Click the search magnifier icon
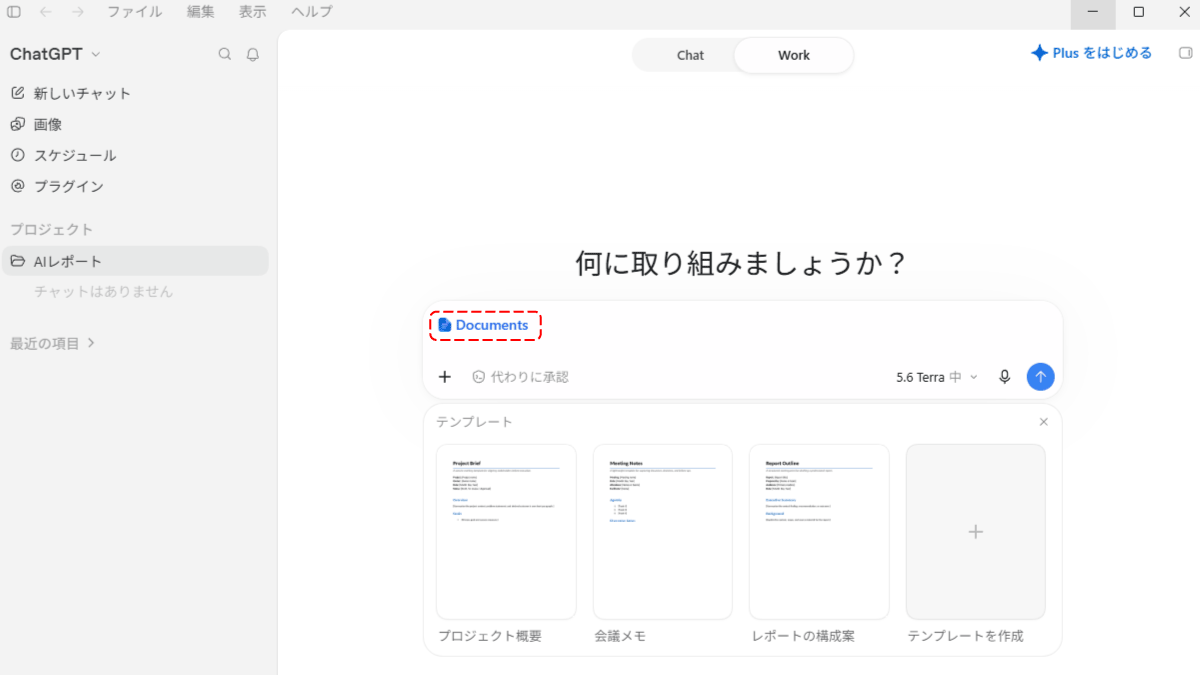Screen dimensions: 1200x675 [225, 54]
